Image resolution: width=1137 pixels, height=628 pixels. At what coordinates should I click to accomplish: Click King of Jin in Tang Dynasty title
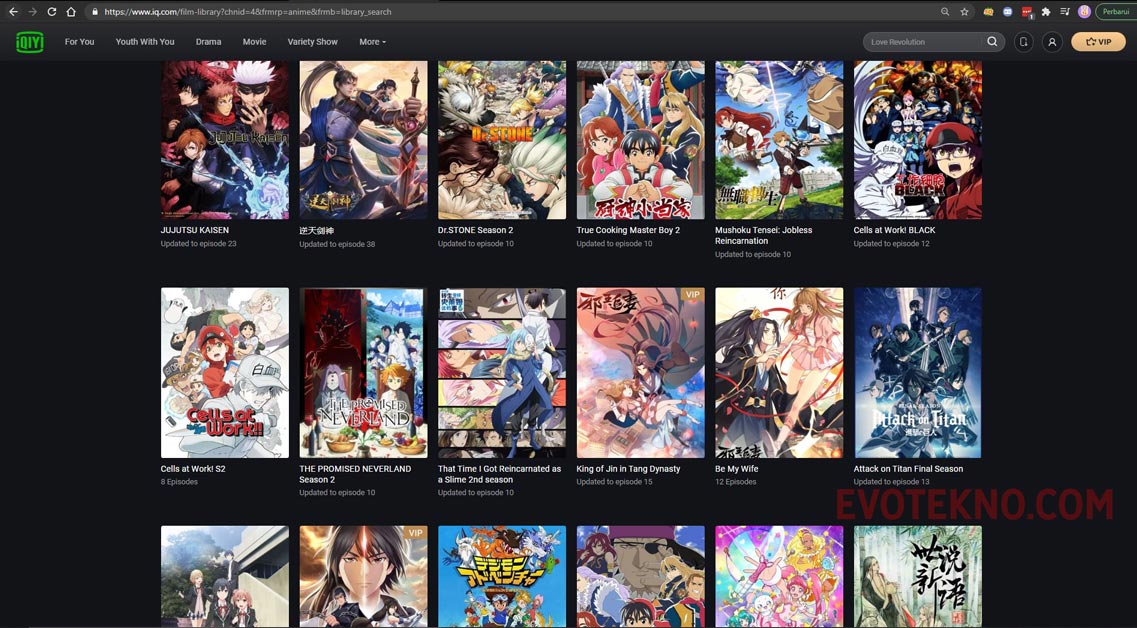point(628,468)
